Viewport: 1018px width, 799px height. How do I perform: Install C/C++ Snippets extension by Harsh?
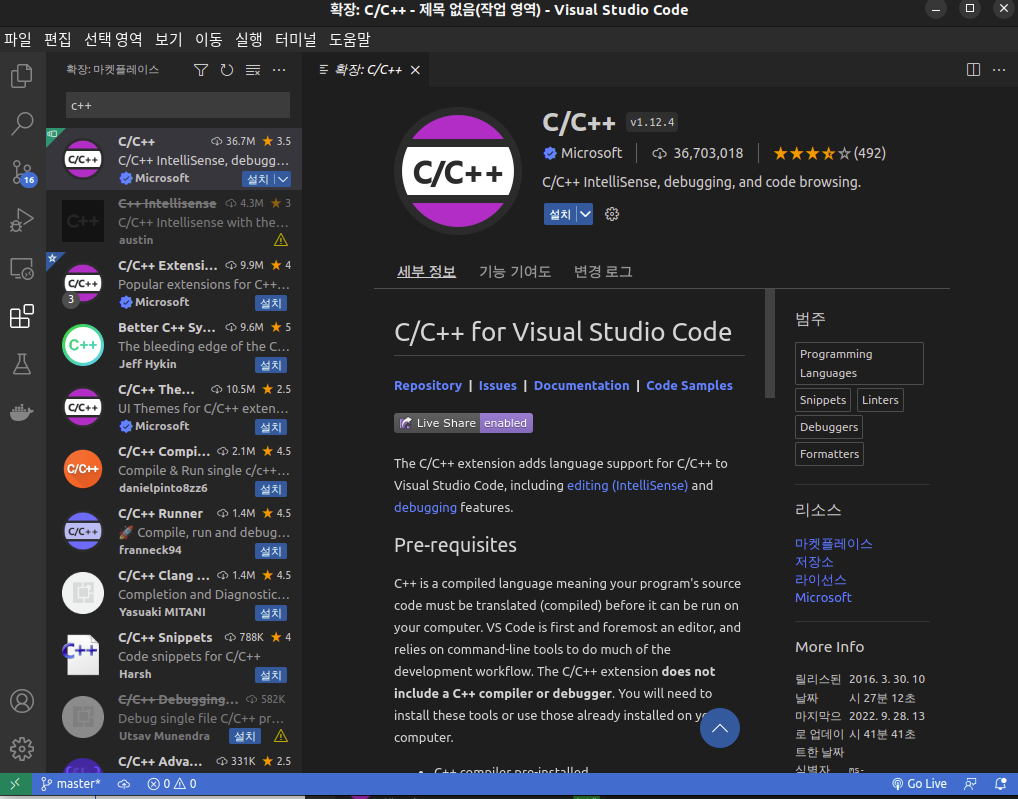pyautogui.click(x=271, y=675)
